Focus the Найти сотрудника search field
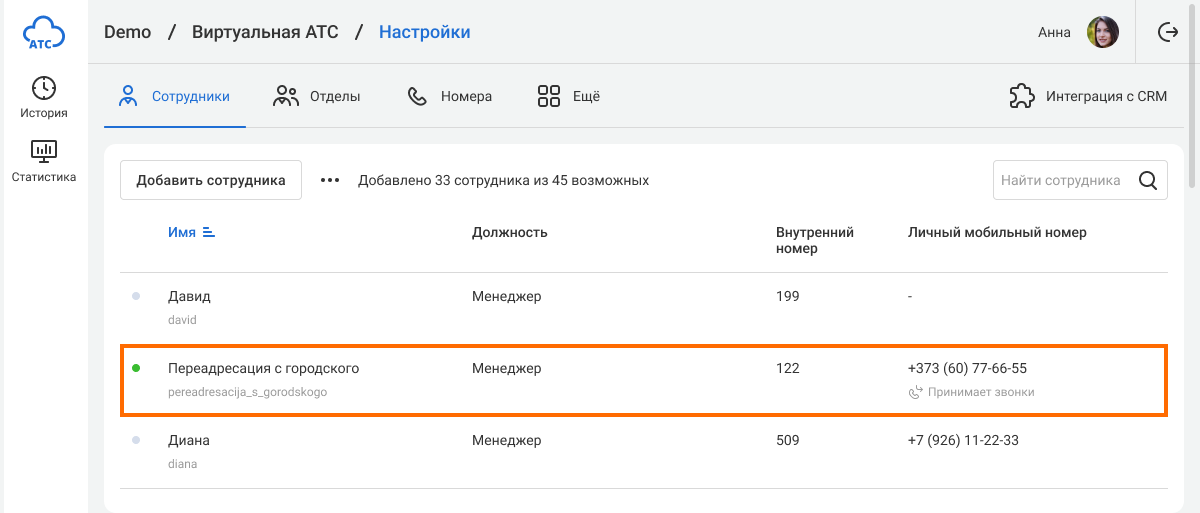1200x513 pixels. [x=1062, y=181]
